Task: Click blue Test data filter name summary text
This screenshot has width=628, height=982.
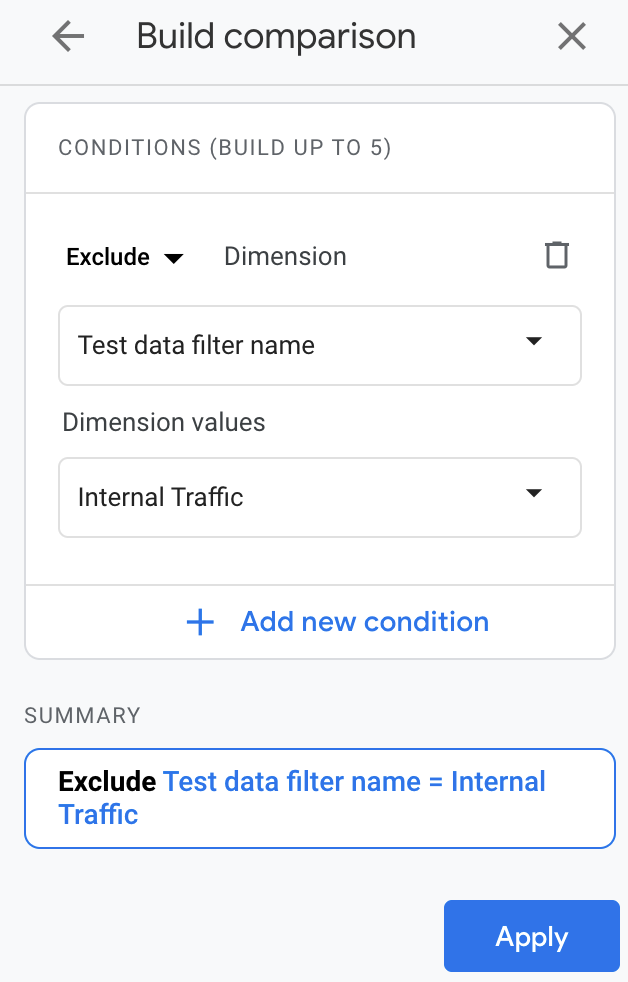Action: click(x=292, y=782)
